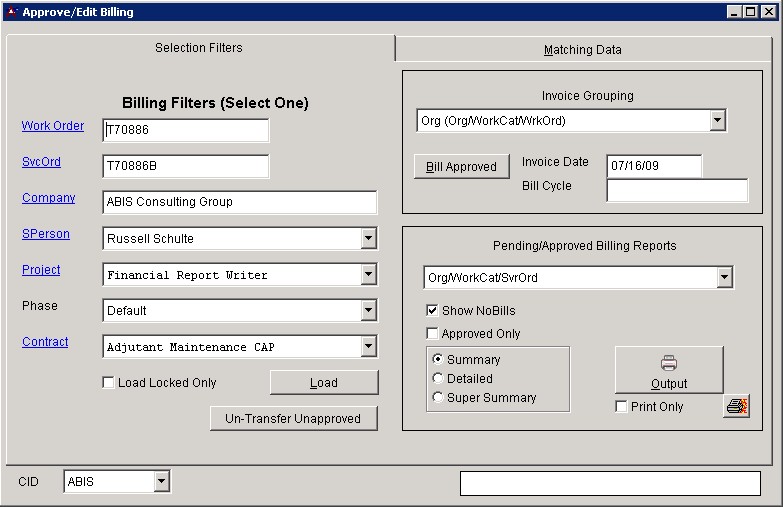This screenshot has width=783, height=507.
Task: Click the app icon in the title bar
Action: [x=11, y=12]
